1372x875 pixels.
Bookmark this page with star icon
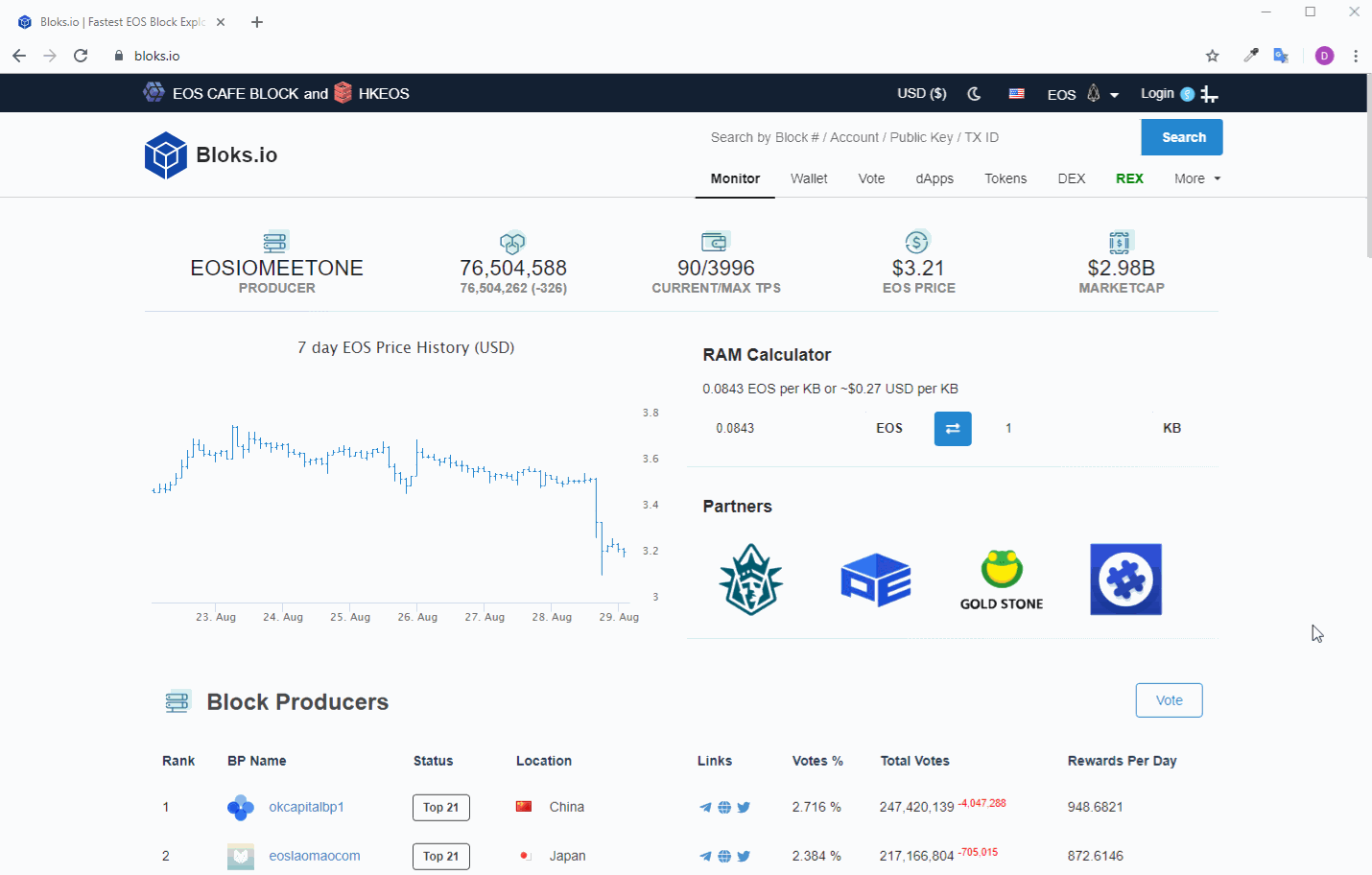(x=1213, y=56)
